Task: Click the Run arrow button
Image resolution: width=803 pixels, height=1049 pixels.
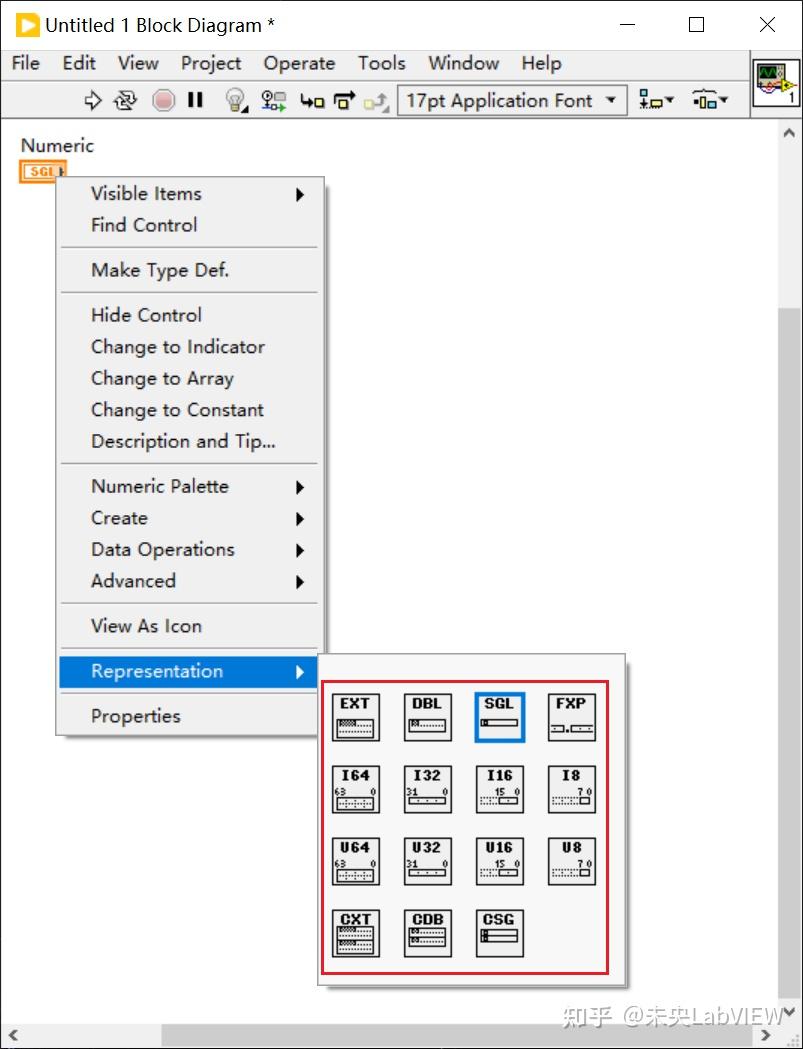Action: (93, 100)
